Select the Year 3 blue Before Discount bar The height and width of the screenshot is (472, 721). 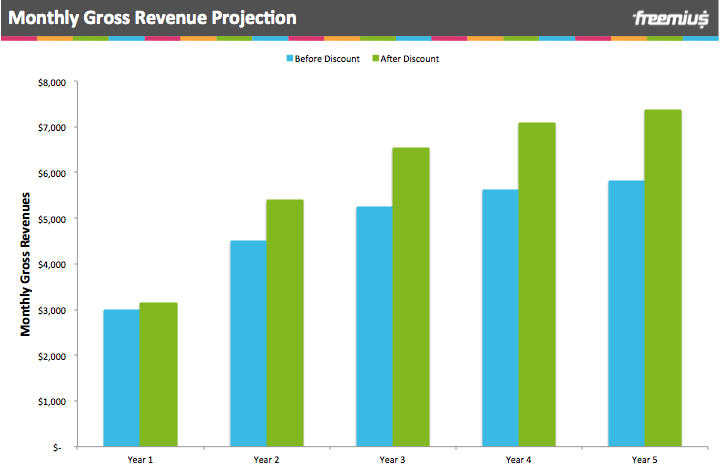coord(374,326)
